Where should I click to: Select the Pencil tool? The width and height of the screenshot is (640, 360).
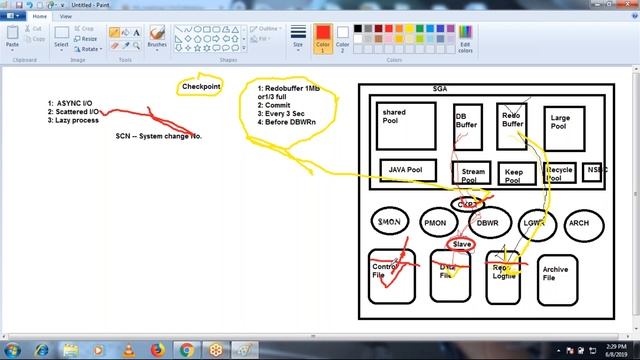point(114,32)
